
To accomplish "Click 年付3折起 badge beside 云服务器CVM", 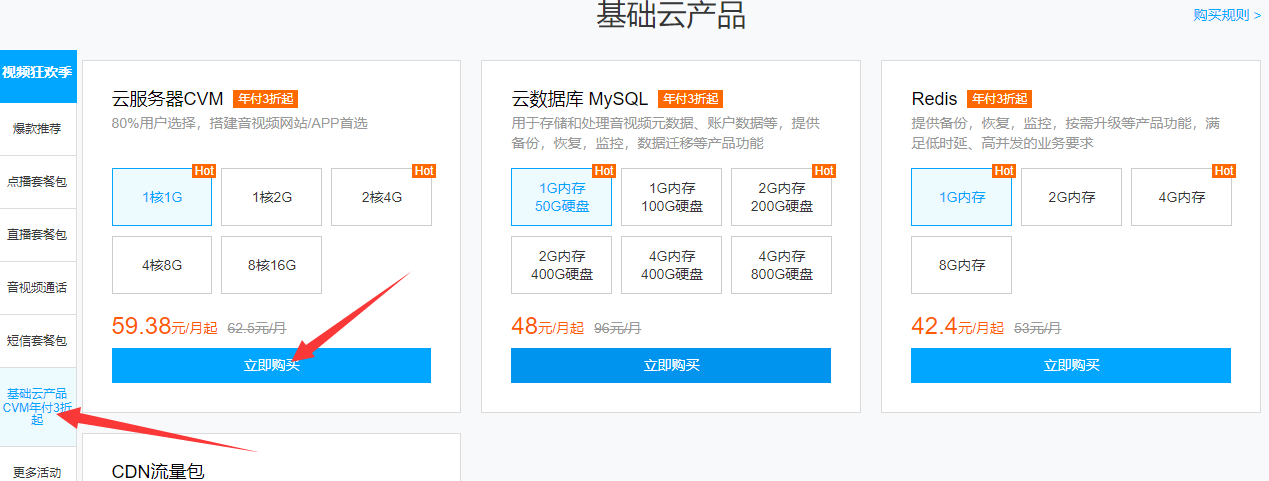I will pos(266,99).
